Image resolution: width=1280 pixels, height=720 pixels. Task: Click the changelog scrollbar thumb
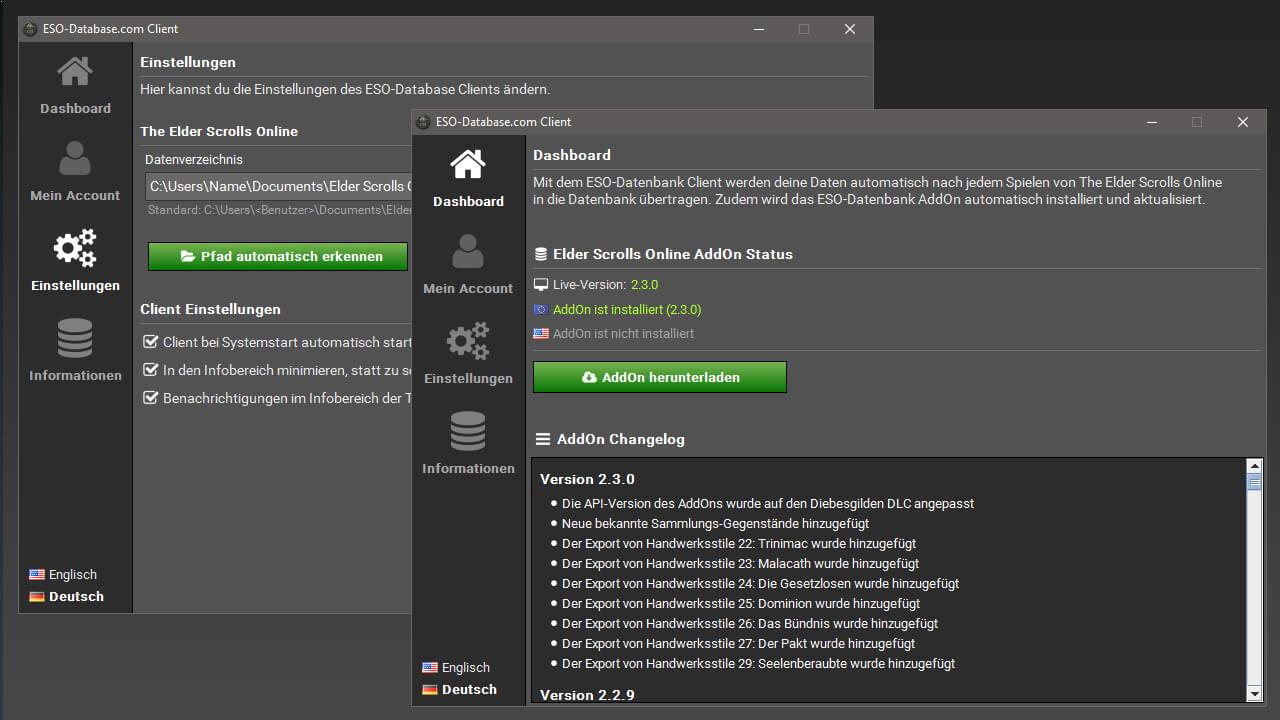click(1254, 482)
